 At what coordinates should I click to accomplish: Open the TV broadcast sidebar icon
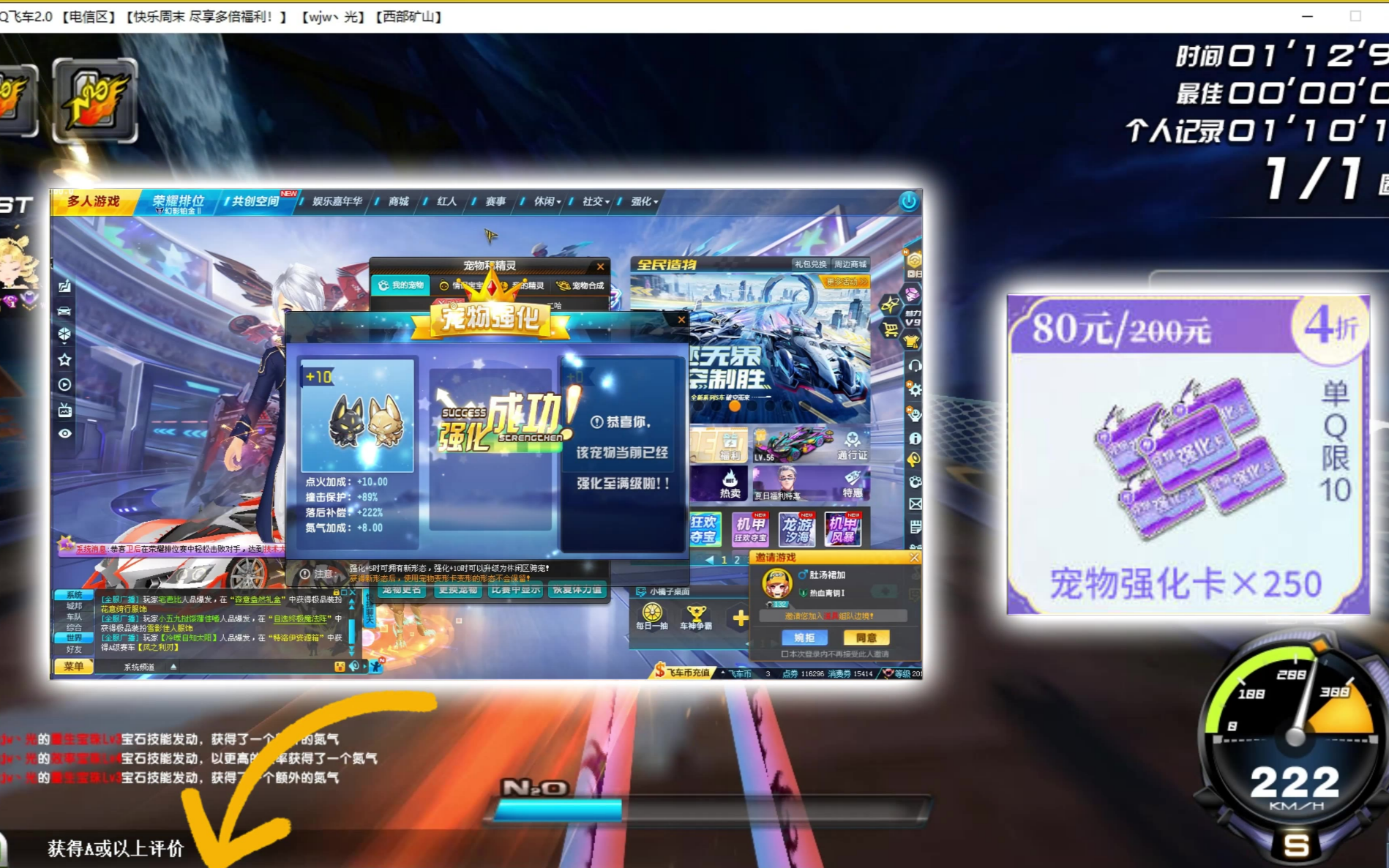click(x=65, y=410)
